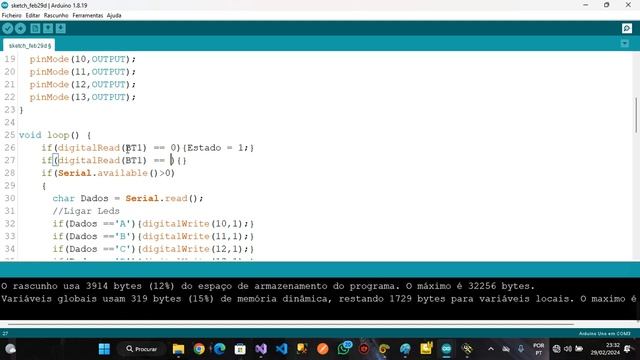The image size is (640, 360).
Task: Open Google Chrome from taskbar
Action: [x=199, y=349]
